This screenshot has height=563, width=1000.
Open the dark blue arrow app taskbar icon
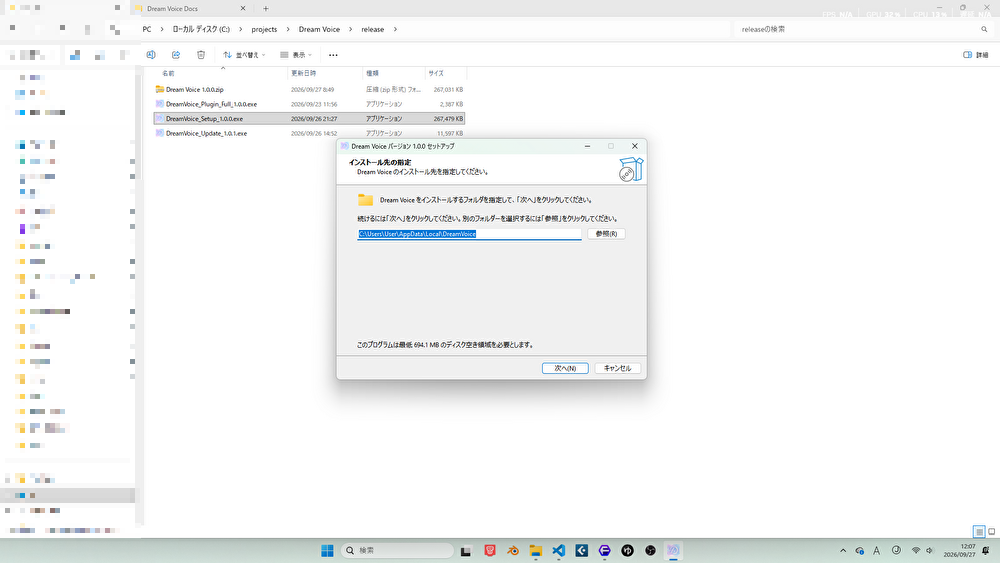(x=582, y=551)
